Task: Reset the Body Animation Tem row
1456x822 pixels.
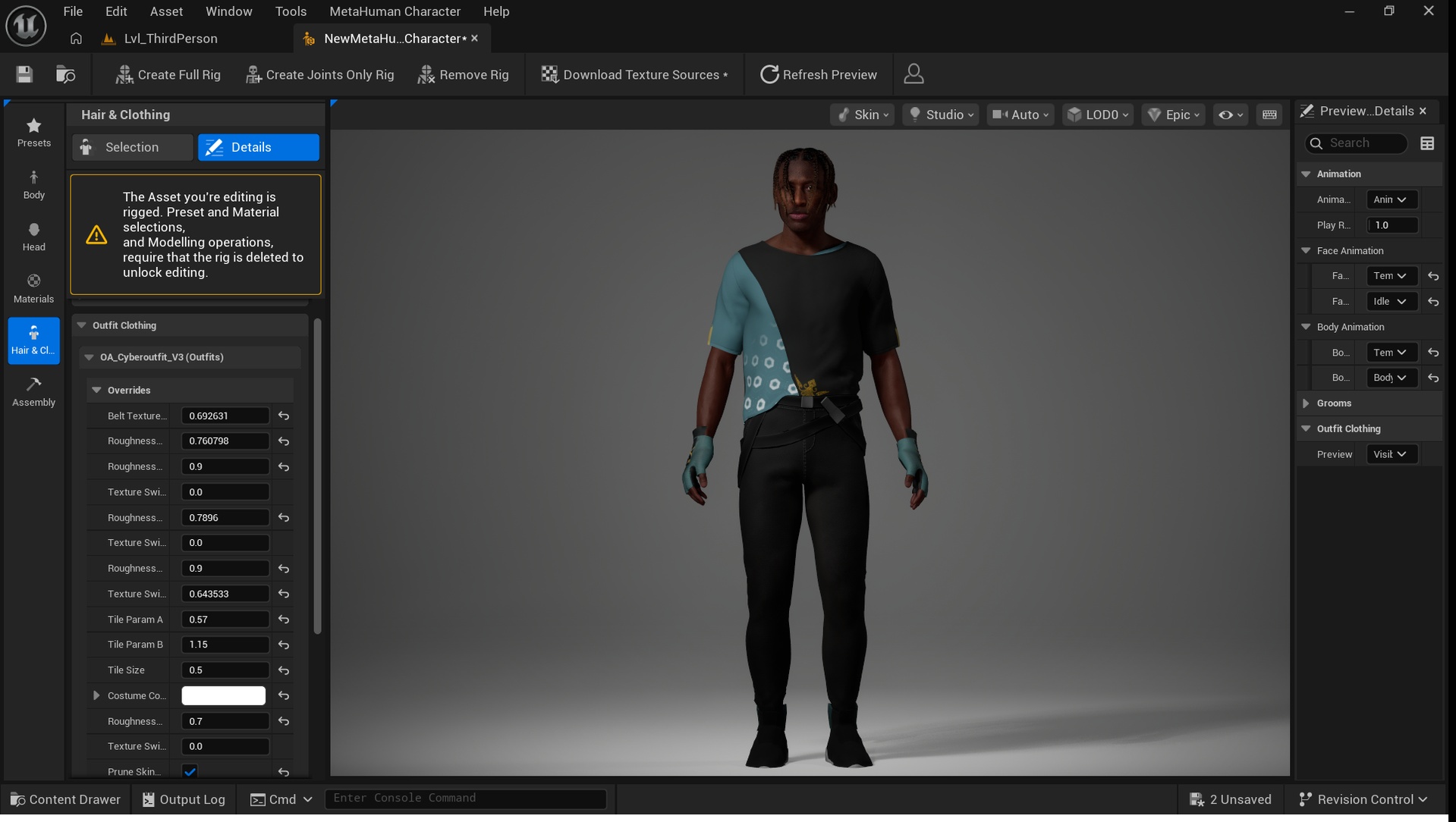Action: tap(1433, 353)
